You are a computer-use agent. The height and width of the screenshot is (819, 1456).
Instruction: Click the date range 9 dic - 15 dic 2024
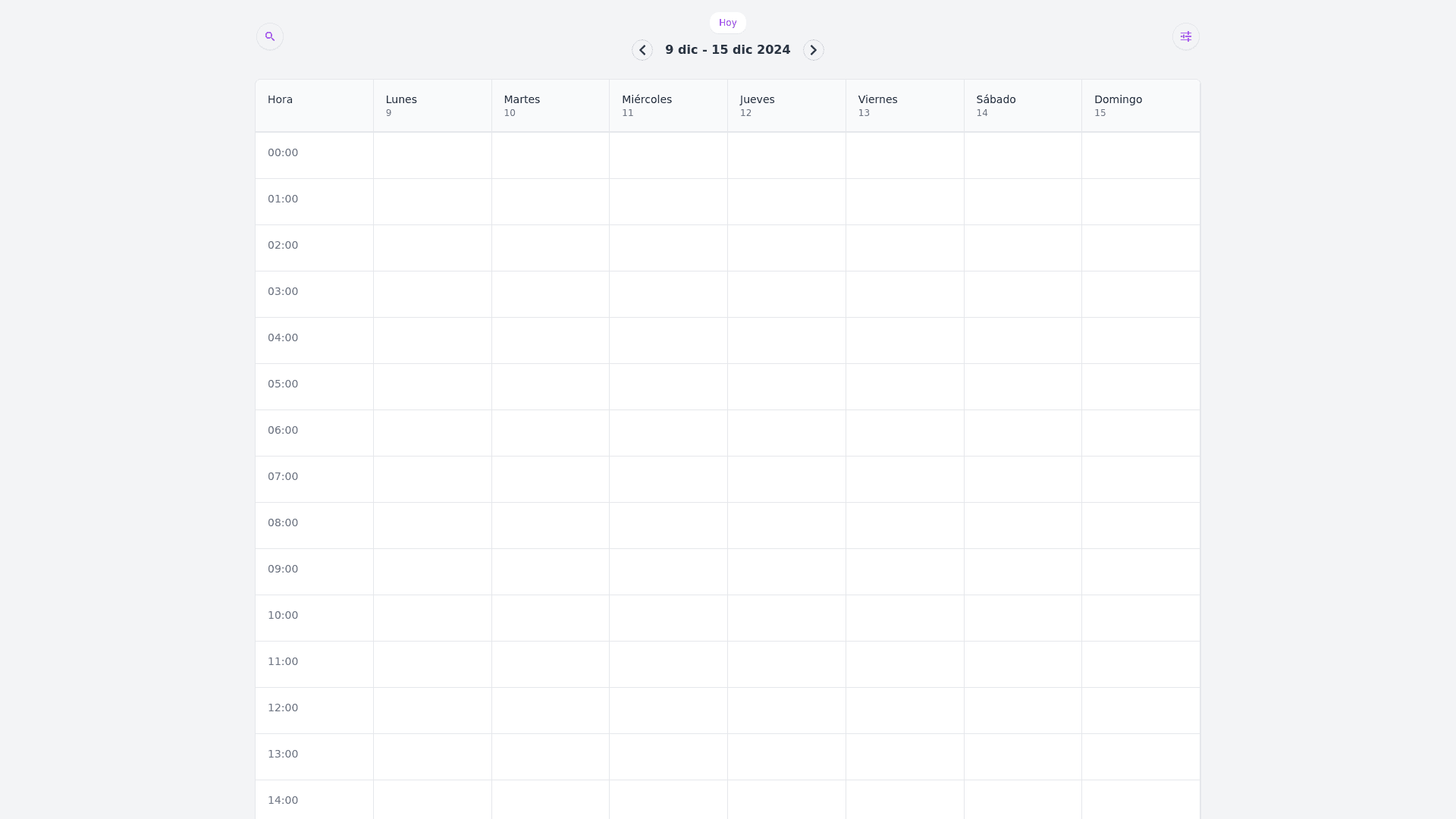[728, 50]
